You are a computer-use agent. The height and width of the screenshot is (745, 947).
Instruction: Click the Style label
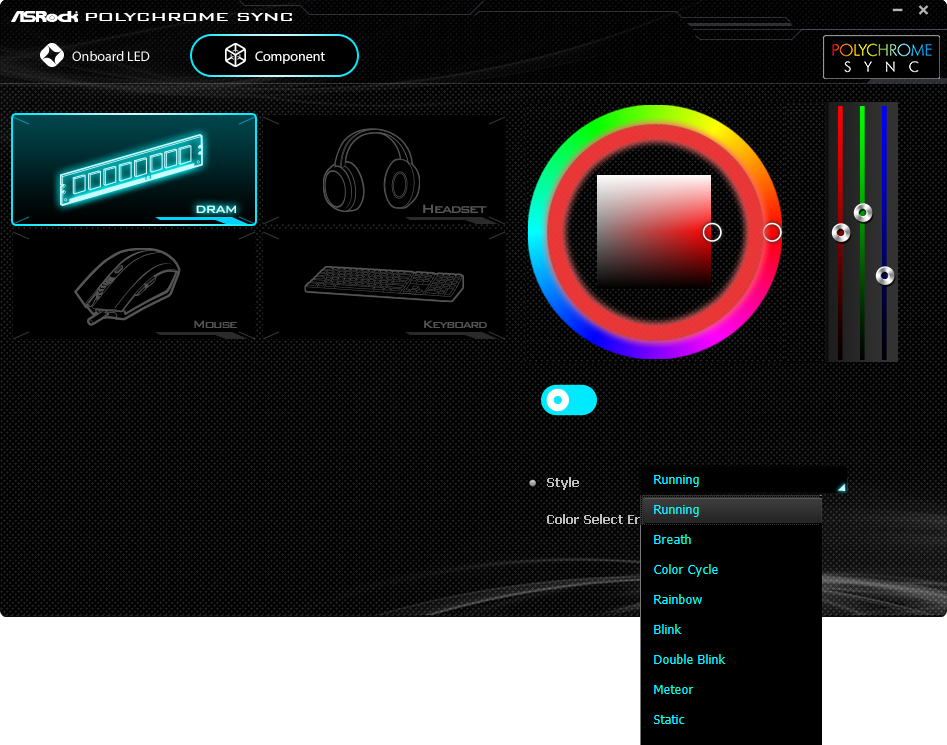pyautogui.click(x=562, y=482)
